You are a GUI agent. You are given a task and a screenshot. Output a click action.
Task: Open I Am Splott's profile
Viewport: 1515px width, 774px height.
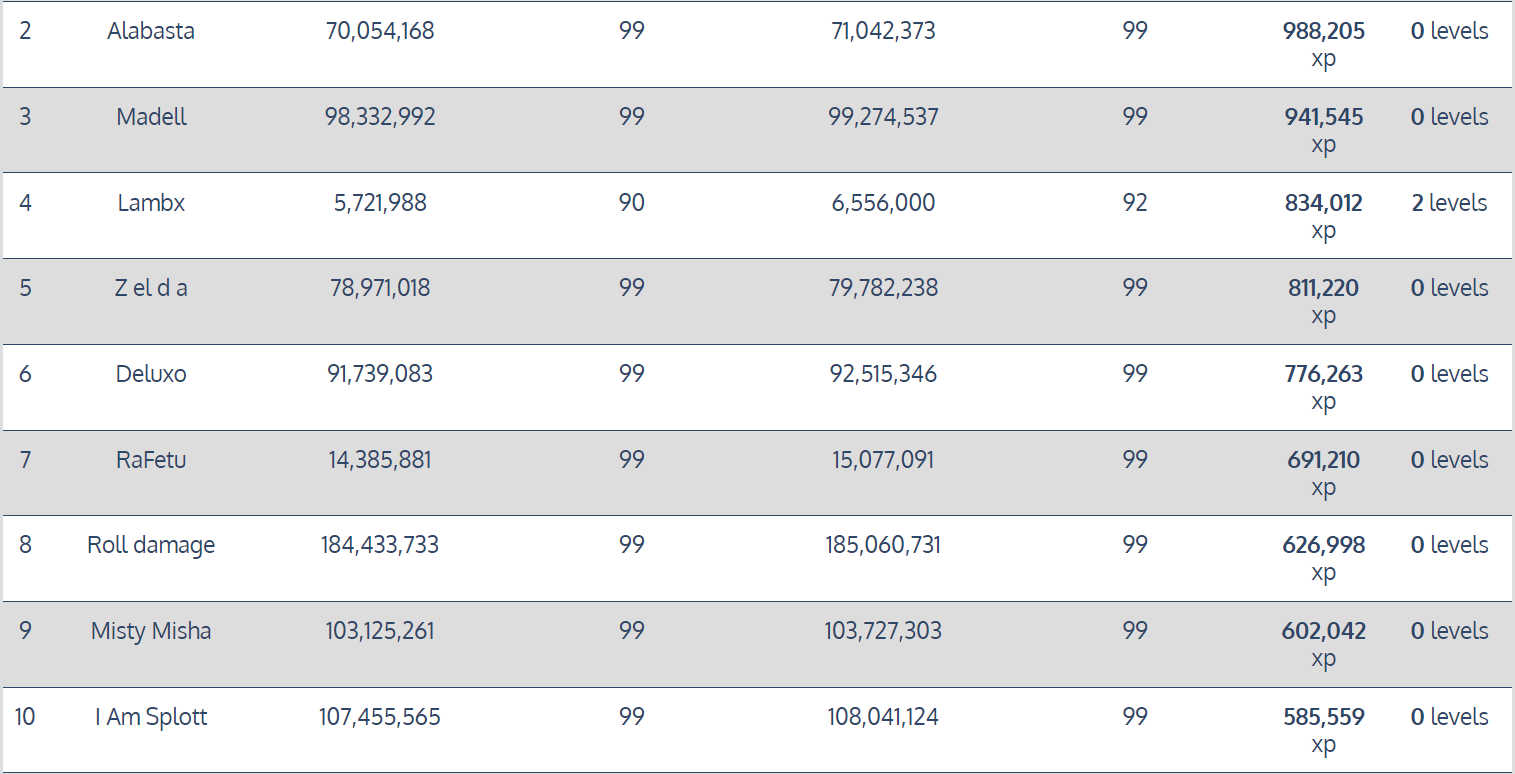[151, 717]
